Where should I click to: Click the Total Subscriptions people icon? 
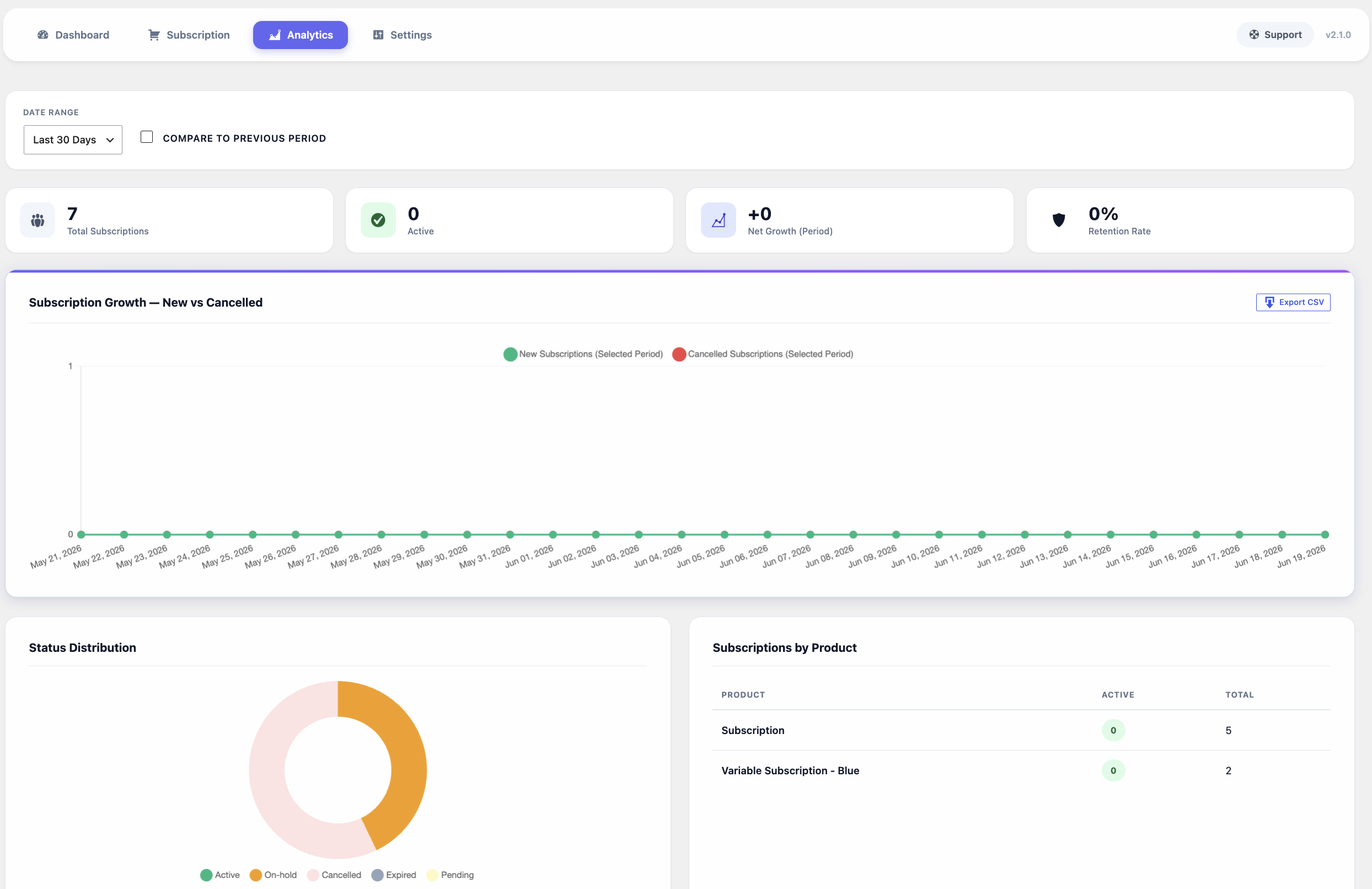pyautogui.click(x=37, y=220)
